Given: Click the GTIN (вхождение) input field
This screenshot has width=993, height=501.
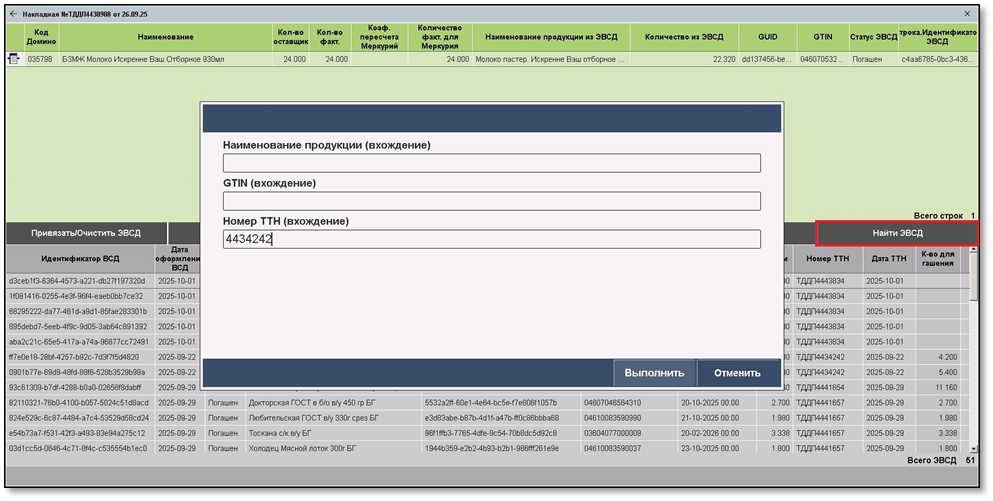Looking at the screenshot, I should [491, 201].
